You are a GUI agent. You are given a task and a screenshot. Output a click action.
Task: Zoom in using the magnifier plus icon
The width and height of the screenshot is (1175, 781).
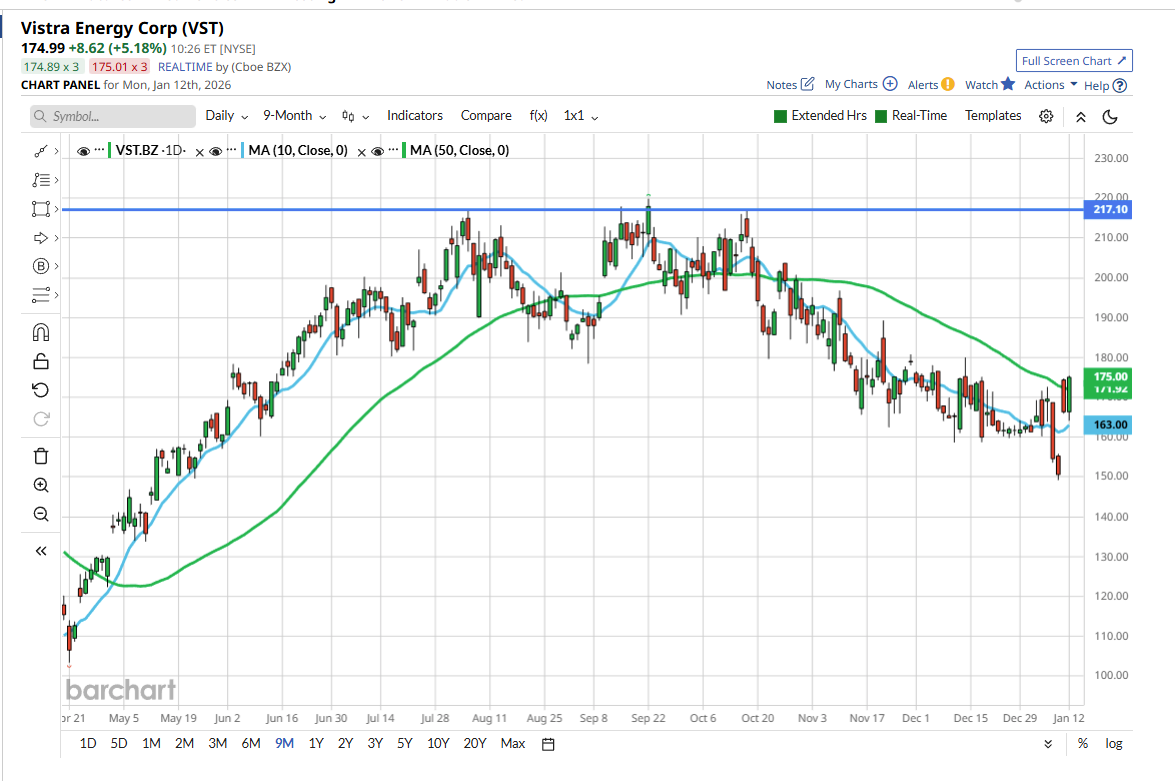click(41, 485)
